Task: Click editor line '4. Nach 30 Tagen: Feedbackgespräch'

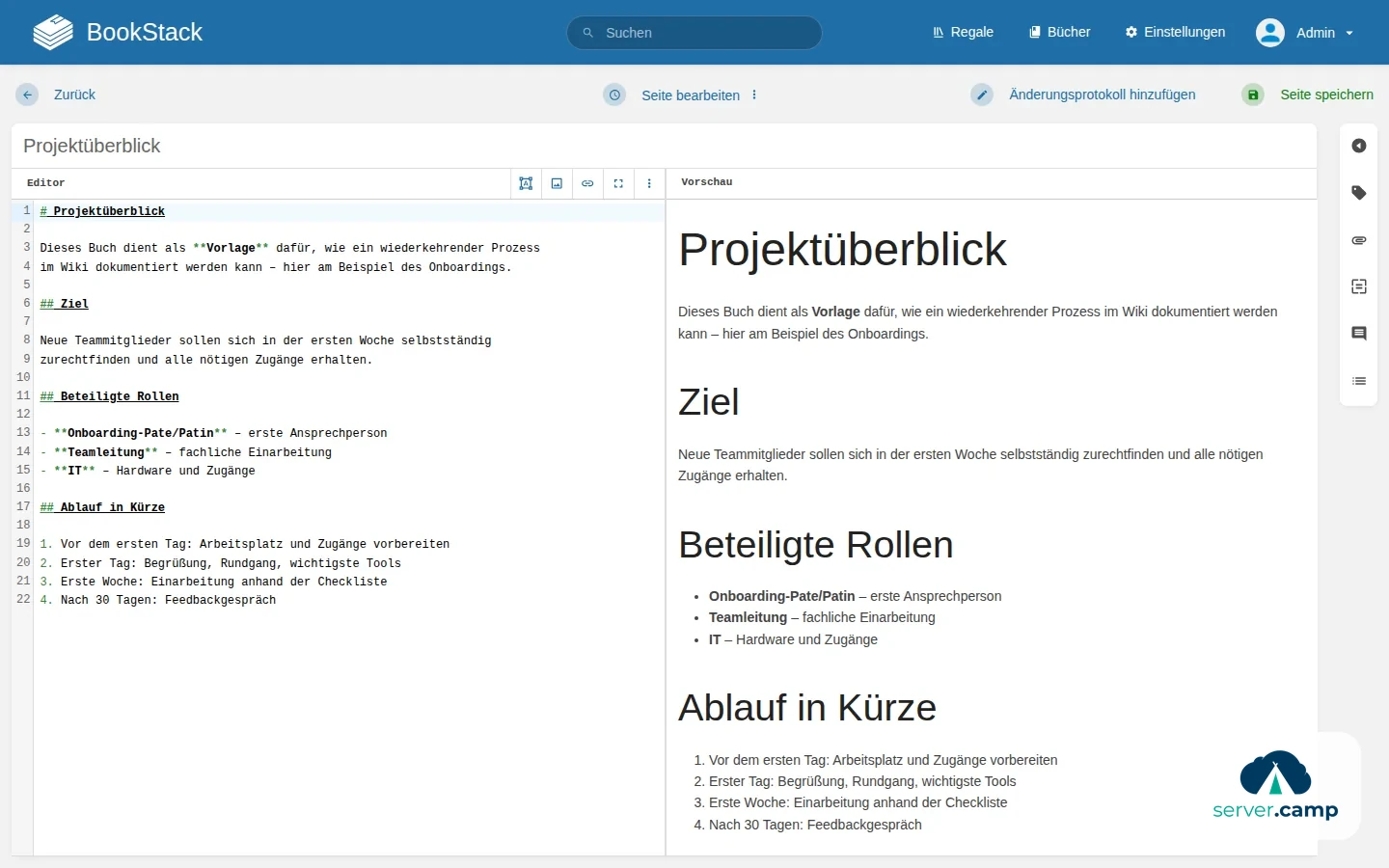Action: [158, 600]
